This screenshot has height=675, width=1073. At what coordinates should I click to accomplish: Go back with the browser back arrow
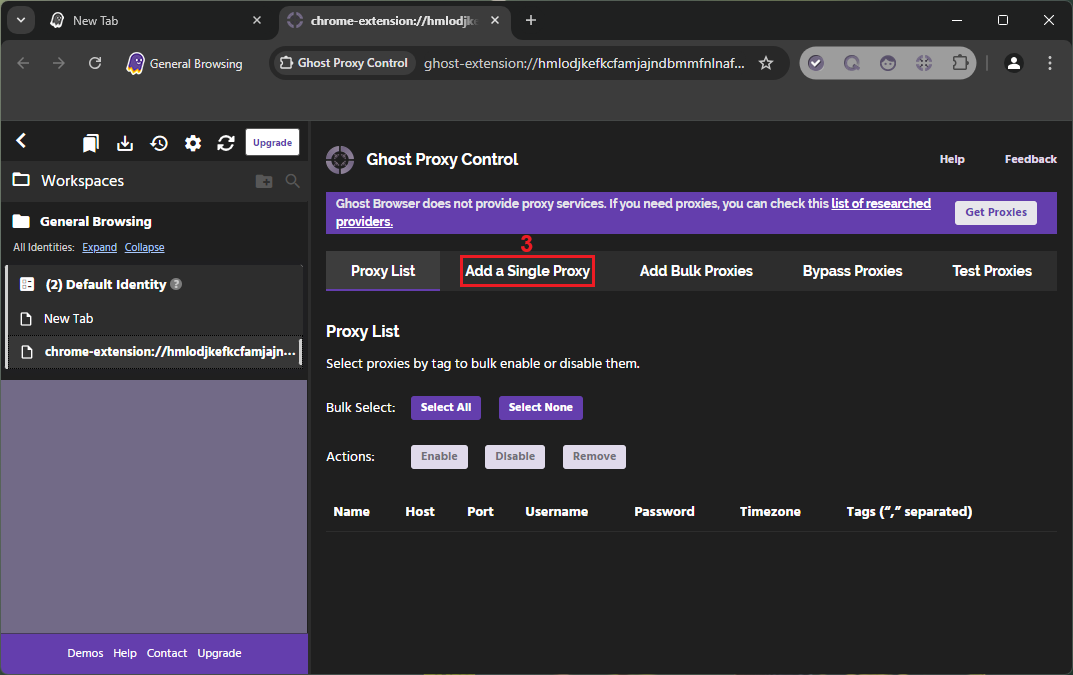[23, 63]
